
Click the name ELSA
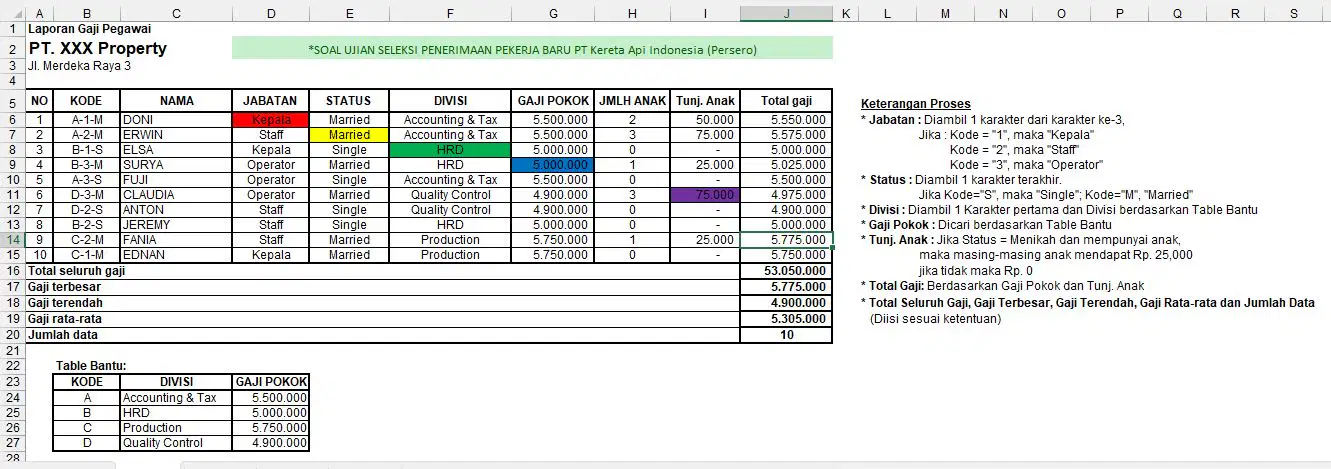138,149
